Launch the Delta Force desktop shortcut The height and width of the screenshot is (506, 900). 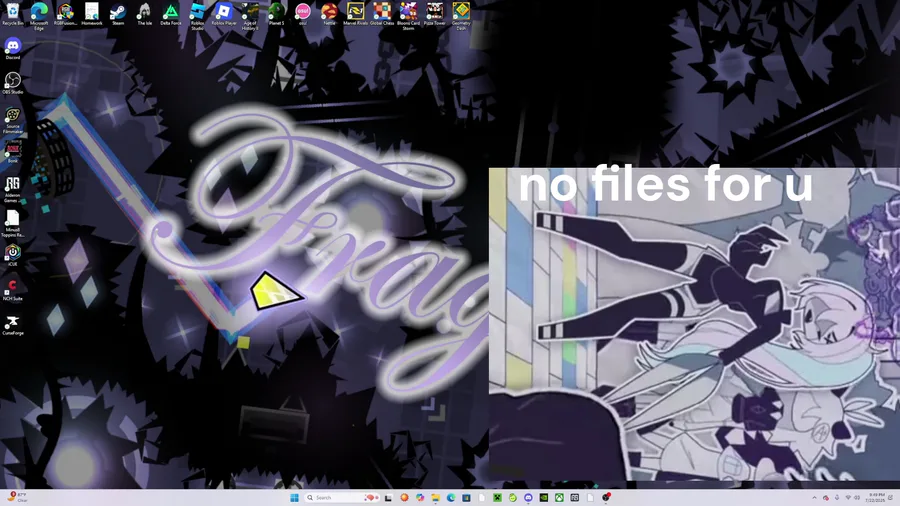click(x=171, y=13)
